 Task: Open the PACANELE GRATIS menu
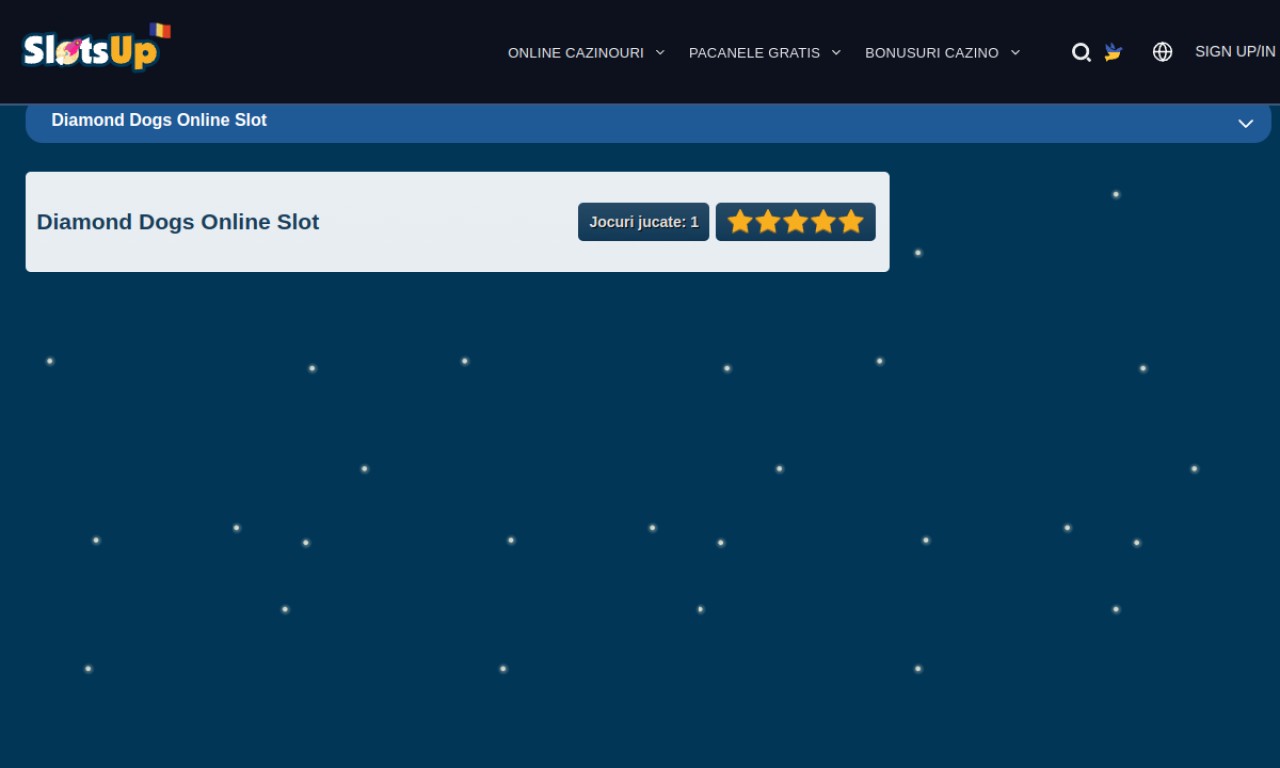point(754,53)
